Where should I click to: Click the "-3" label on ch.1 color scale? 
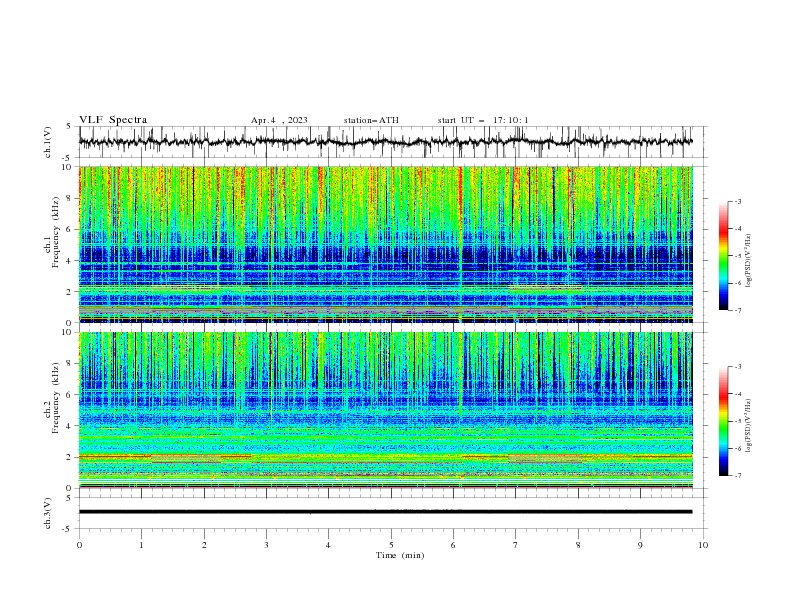[737, 201]
